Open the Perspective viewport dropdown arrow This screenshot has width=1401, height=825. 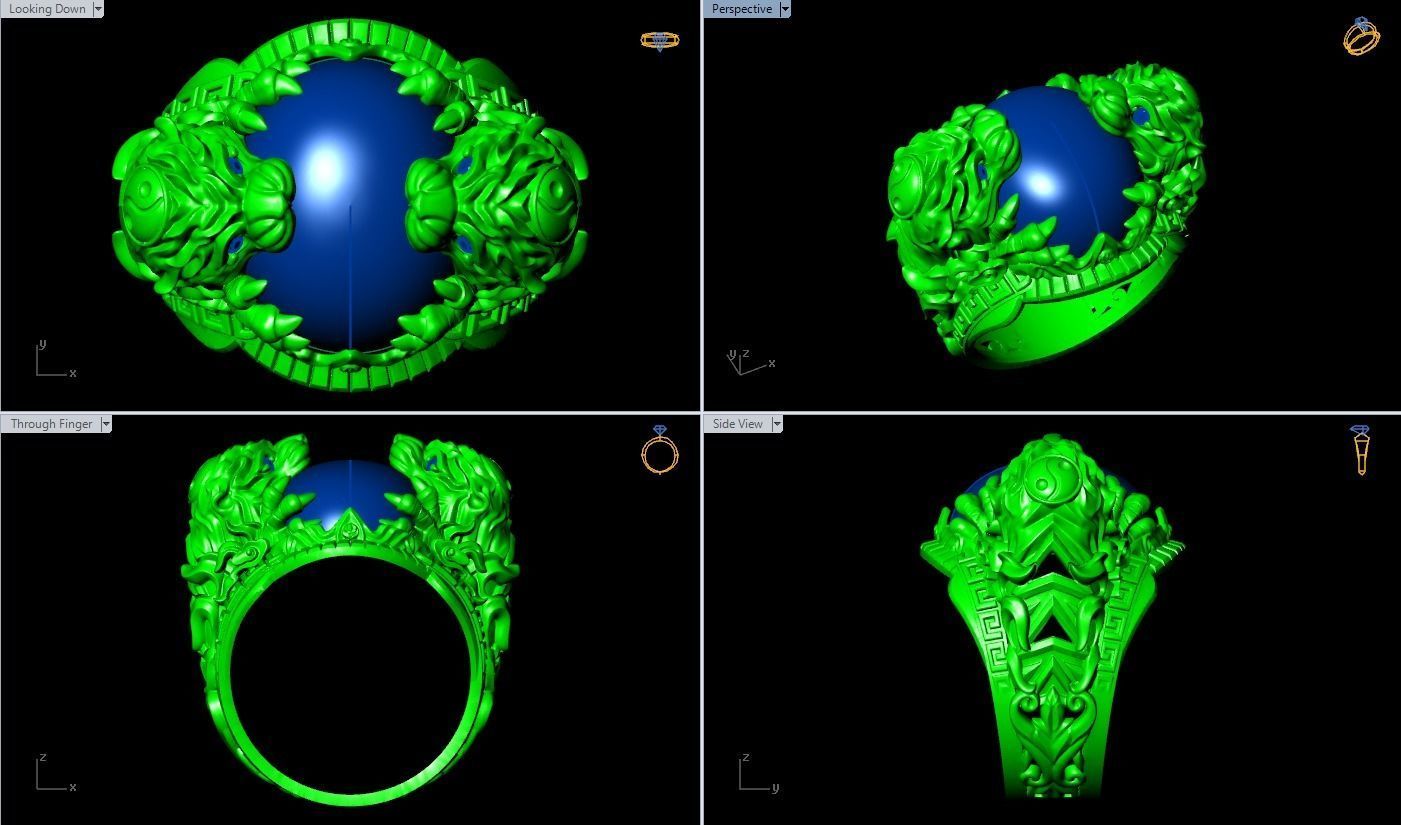[785, 9]
